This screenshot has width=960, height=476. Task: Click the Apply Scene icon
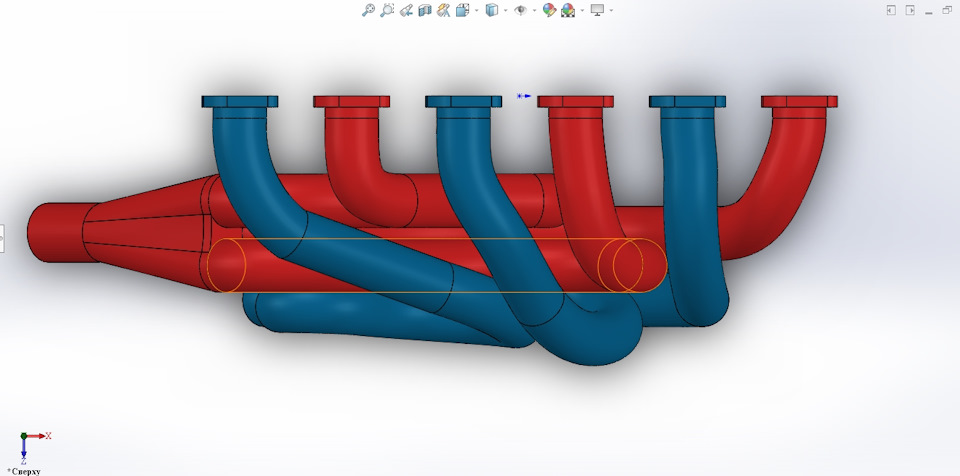[x=568, y=10]
